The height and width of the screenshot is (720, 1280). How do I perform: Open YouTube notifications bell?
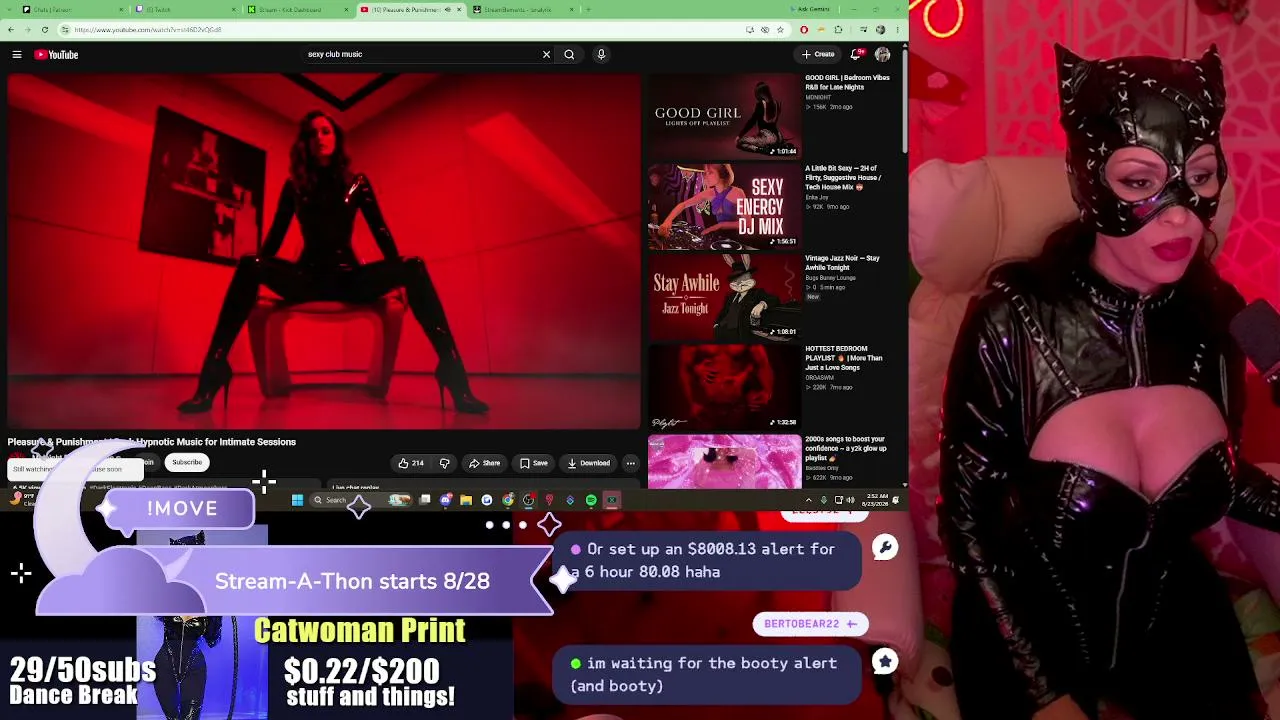tap(856, 55)
